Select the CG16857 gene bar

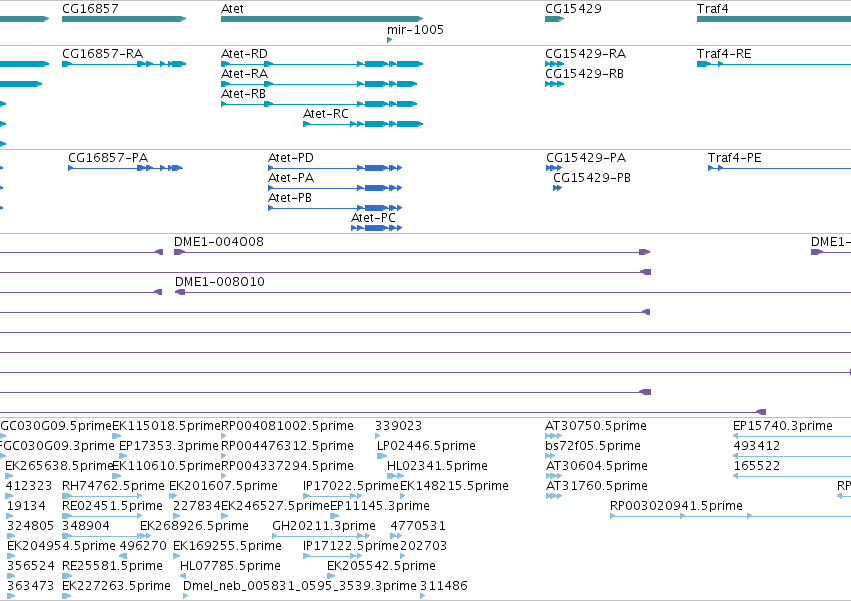coord(124,19)
